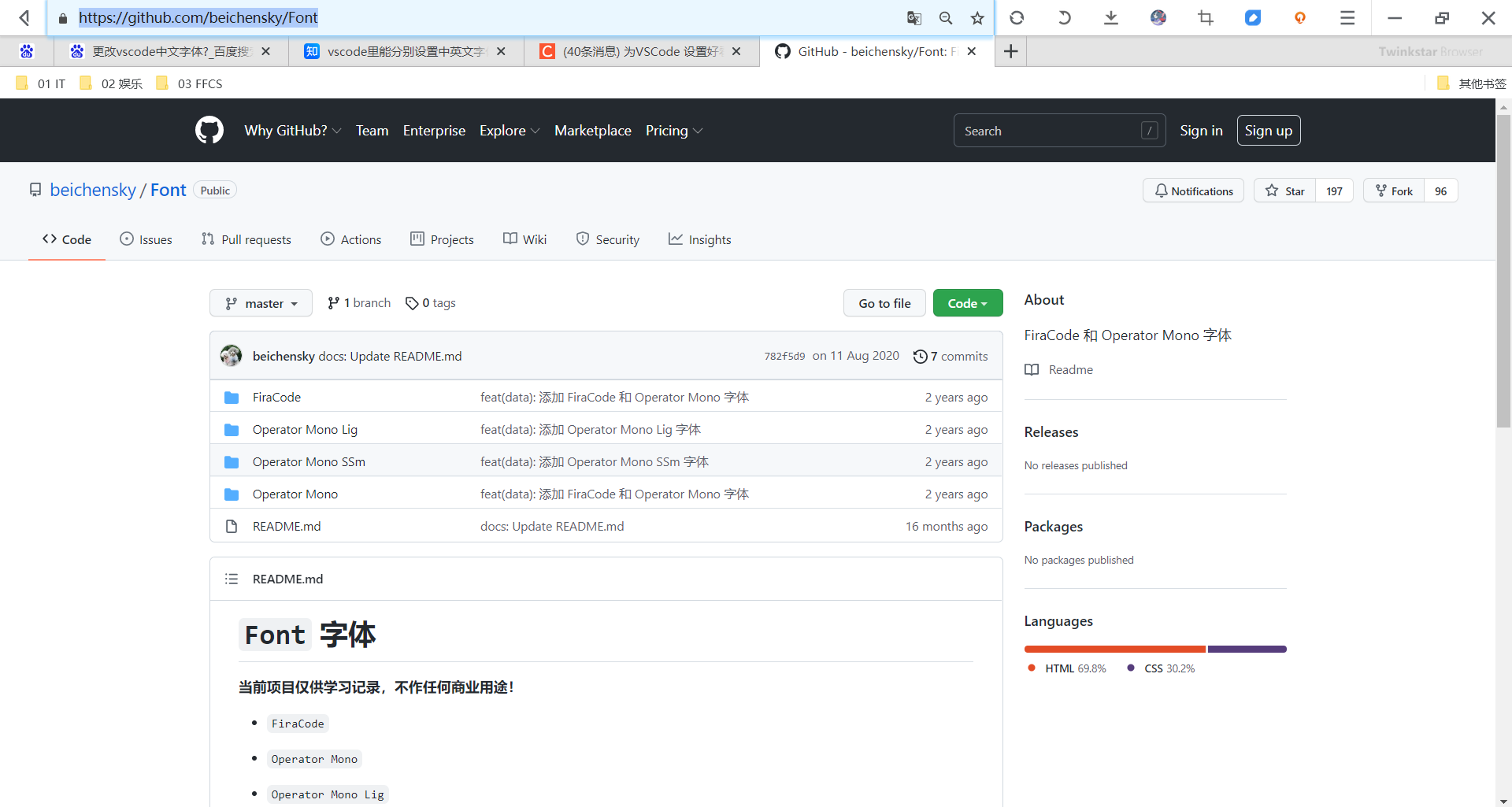Open the downloads icon in toolbar
Viewport: 1512px width, 807px height.
[x=1111, y=17]
